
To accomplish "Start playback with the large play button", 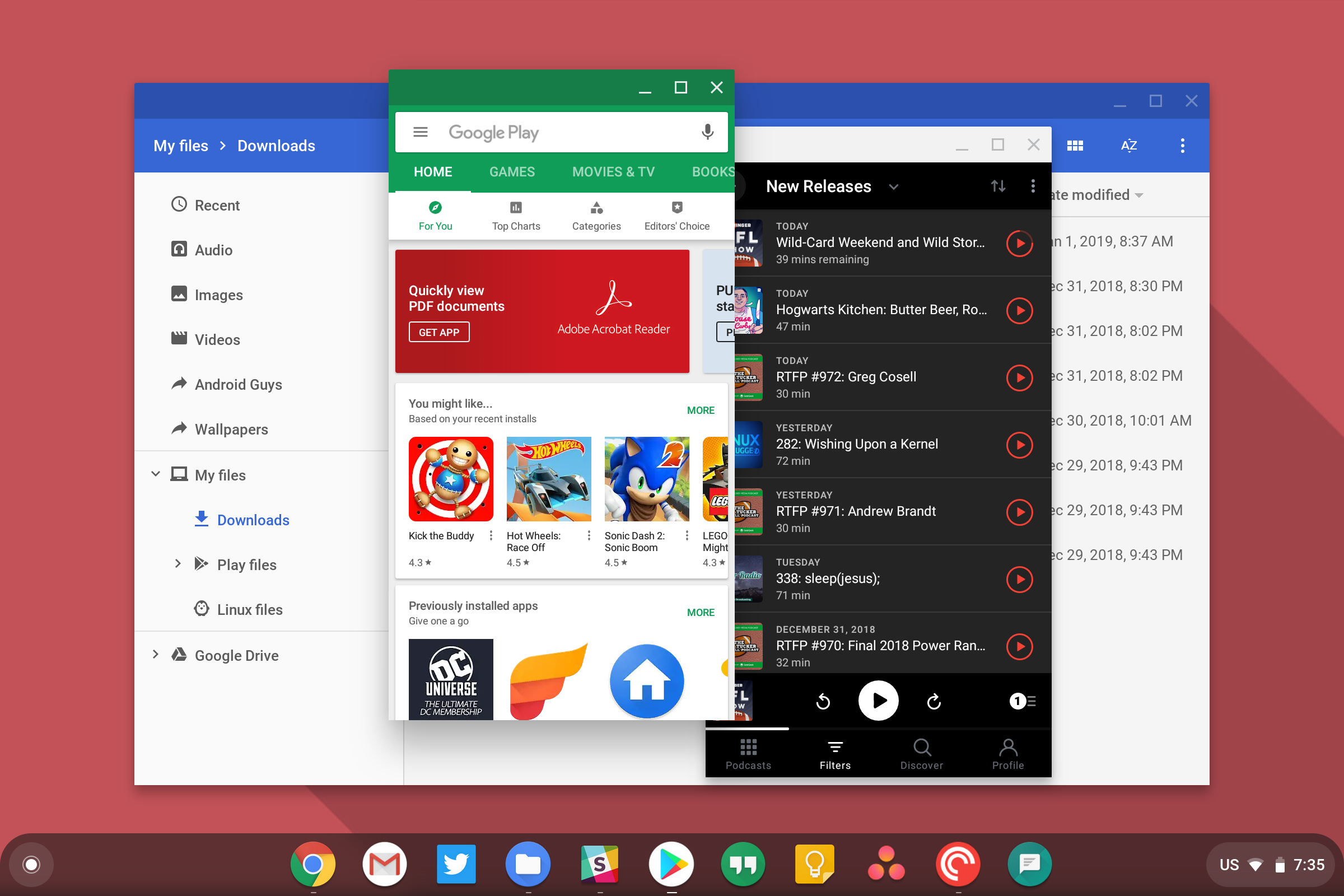I will click(x=878, y=701).
